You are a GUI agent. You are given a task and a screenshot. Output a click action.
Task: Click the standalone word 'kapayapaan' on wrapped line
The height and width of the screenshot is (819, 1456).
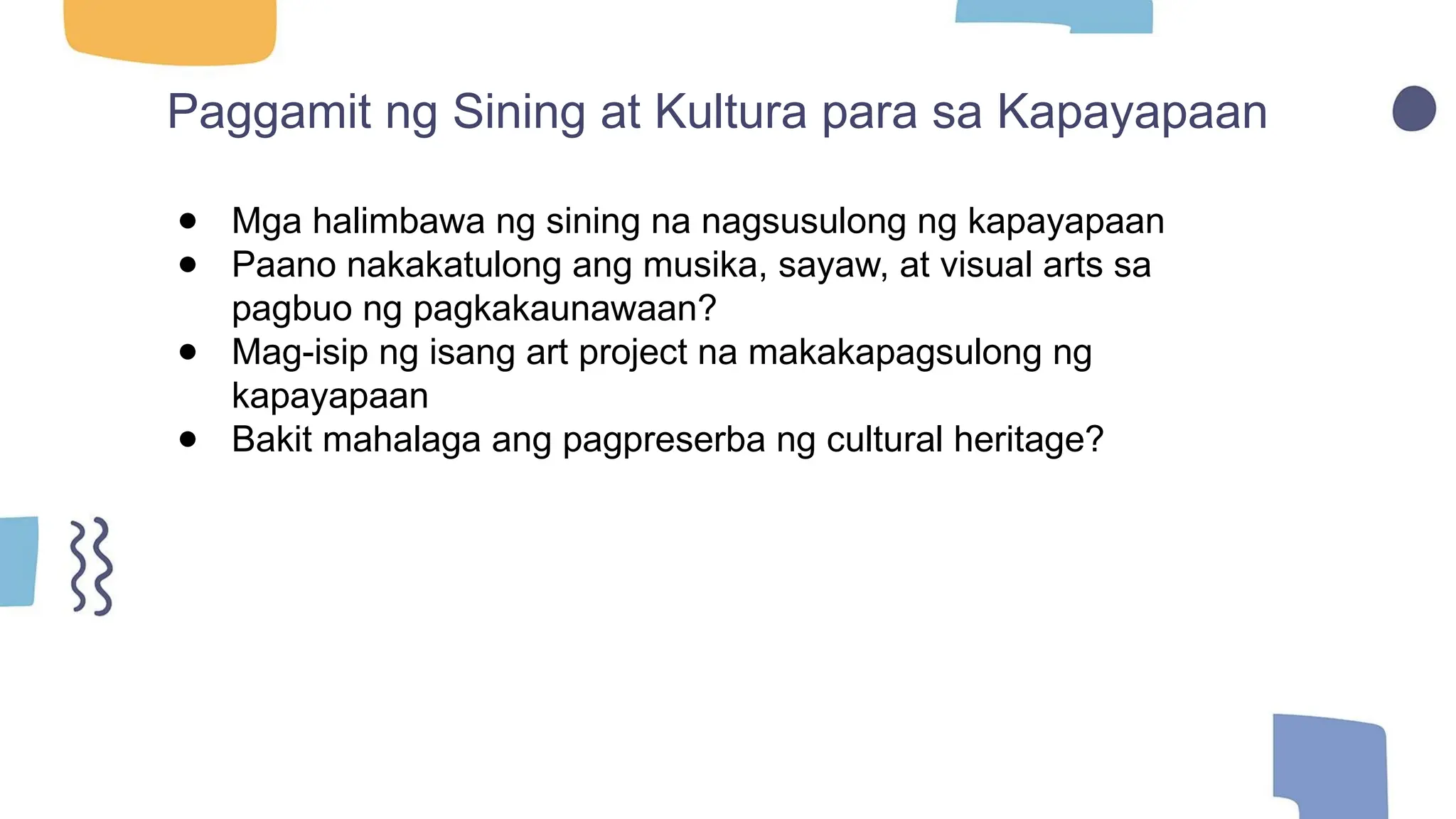pos(330,395)
